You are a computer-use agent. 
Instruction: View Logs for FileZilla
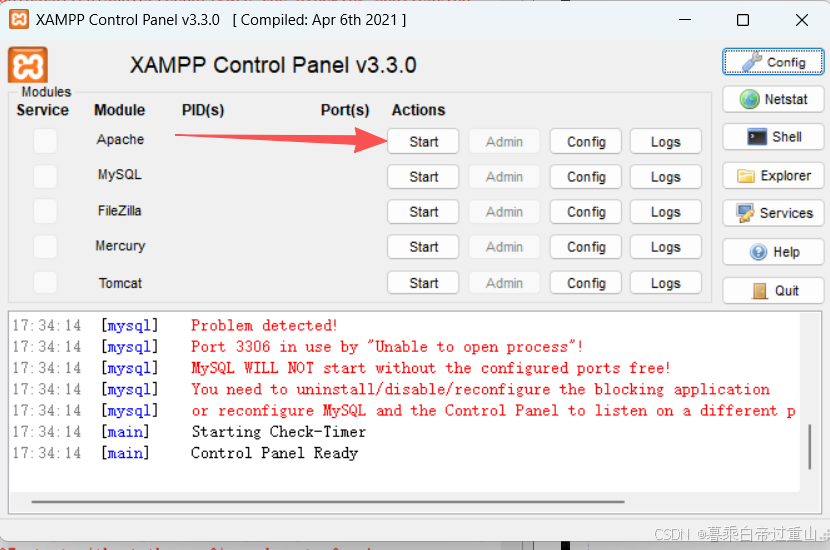(x=665, y=212)
